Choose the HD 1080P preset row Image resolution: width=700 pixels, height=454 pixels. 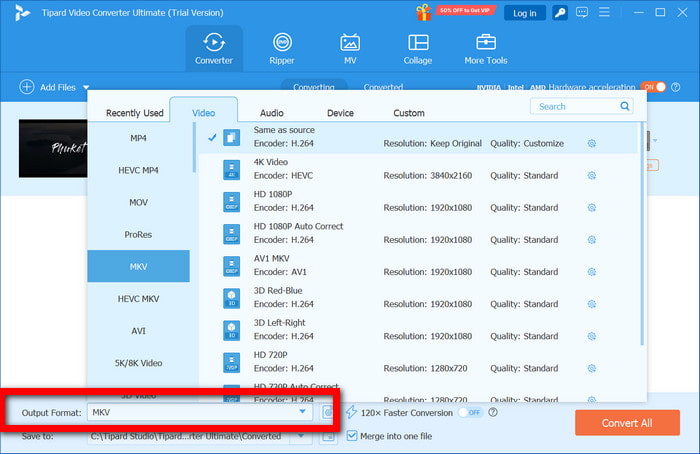[418, 201]
